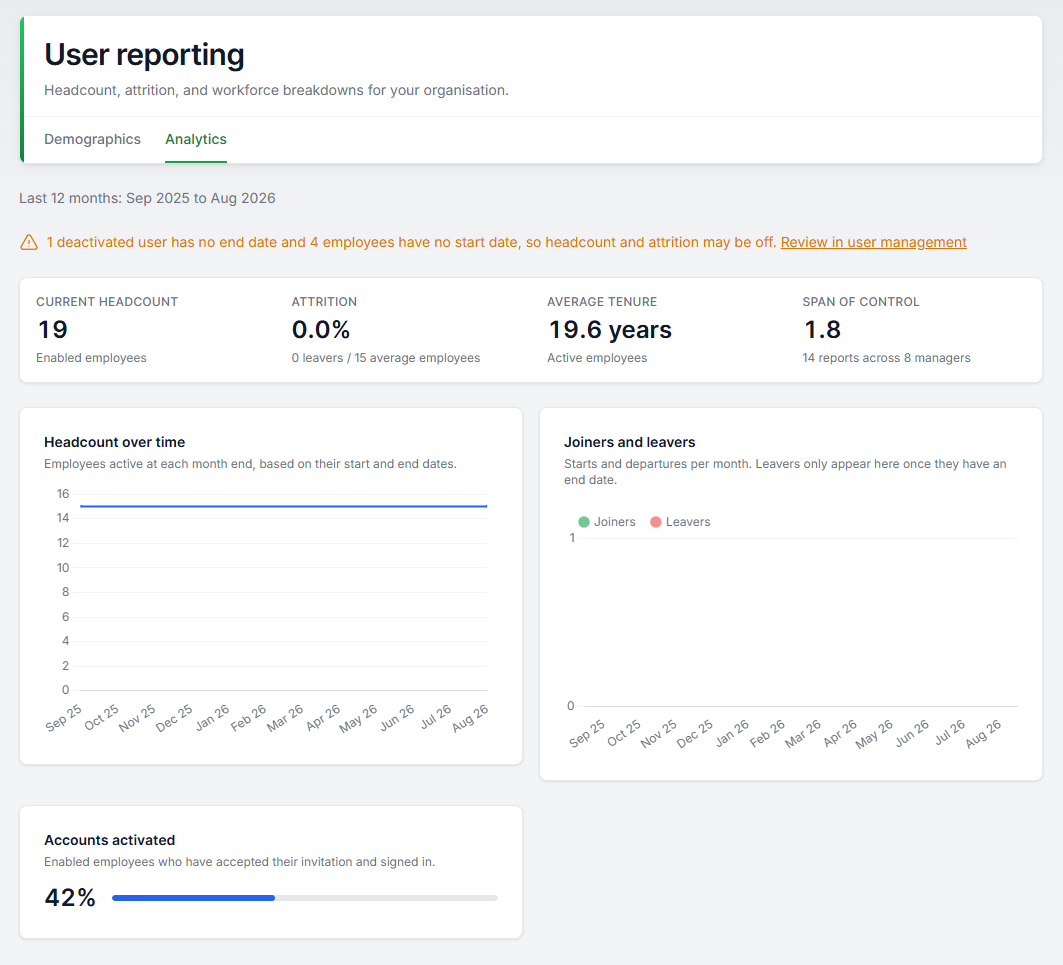Click Aug 26 label on headcount chart

pos(470,718)
